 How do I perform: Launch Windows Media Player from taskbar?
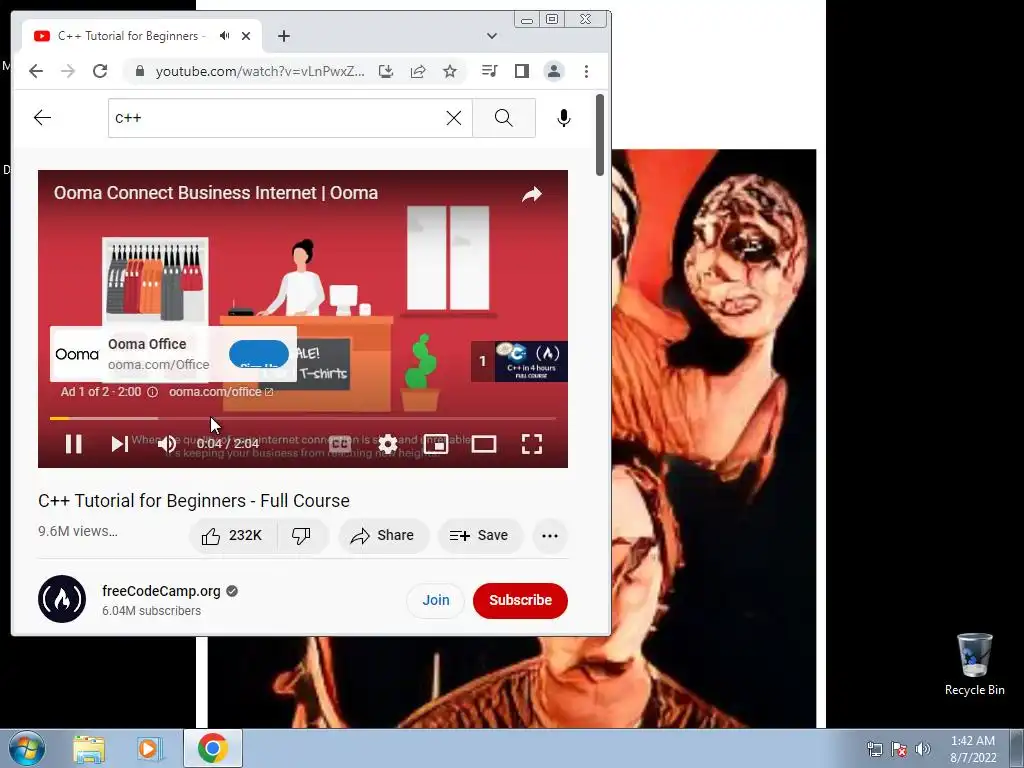pyautogui.click(x=150, y=749)
